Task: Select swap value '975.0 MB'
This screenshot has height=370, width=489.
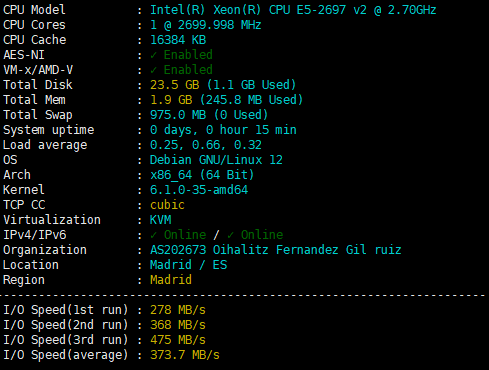Action: point(178,115)
